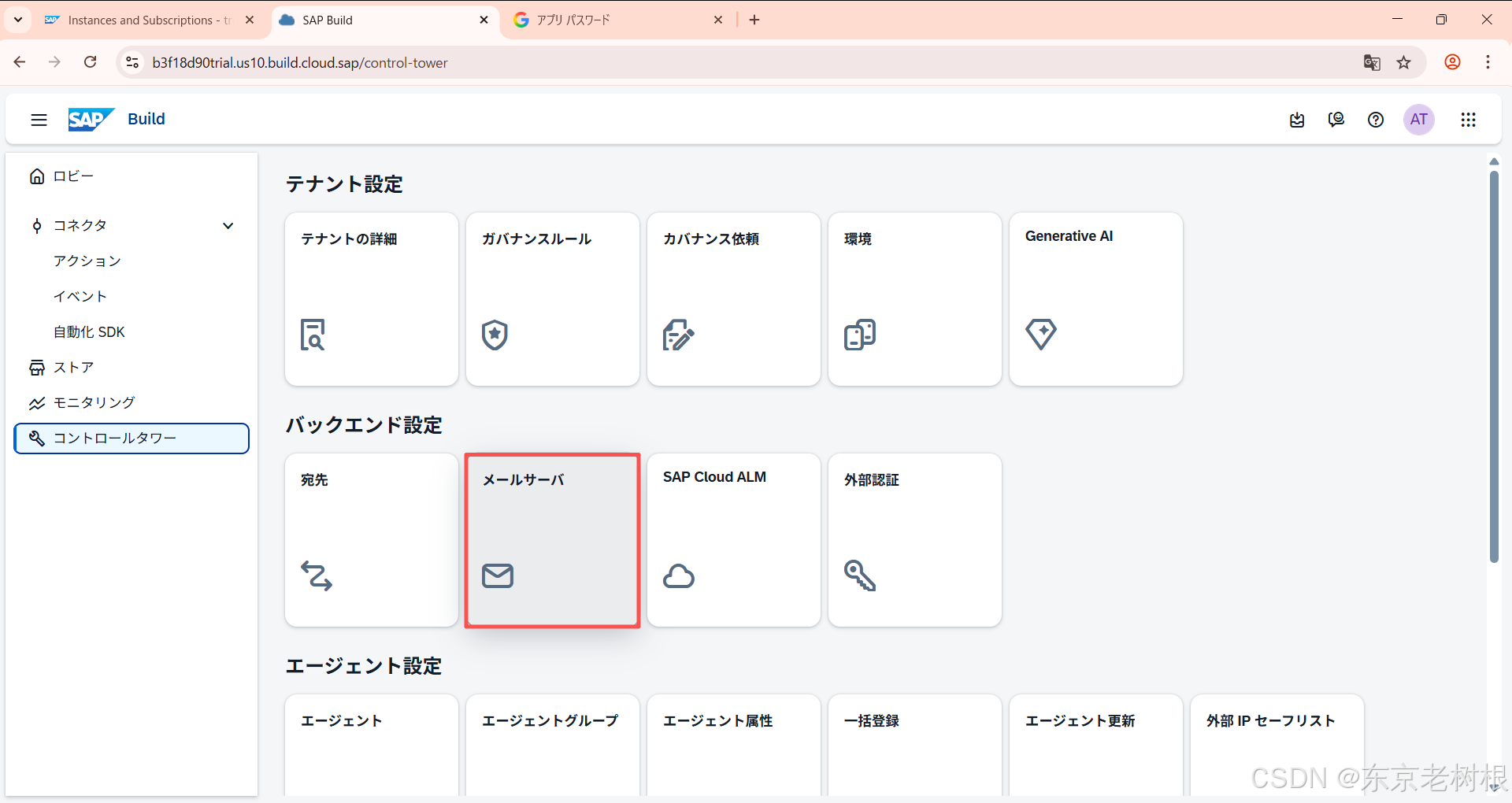Viewport: 1512px width, 803px height.
Task: Click the mail server envelope icon
Action: coord(498,575)
